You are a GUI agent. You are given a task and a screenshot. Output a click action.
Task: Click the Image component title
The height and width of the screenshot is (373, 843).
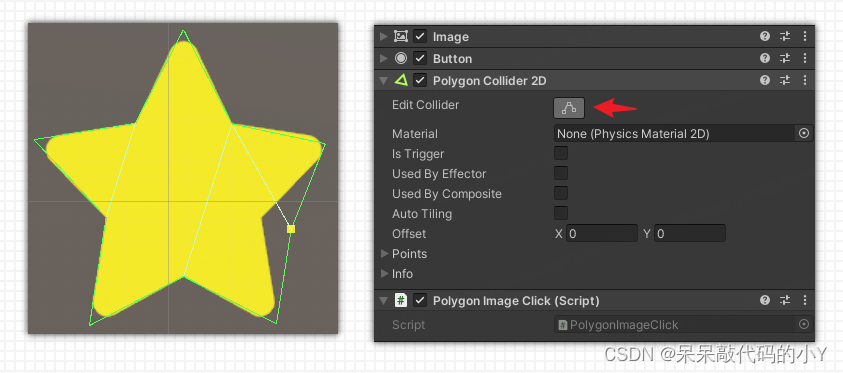click(x=451, y=37)
